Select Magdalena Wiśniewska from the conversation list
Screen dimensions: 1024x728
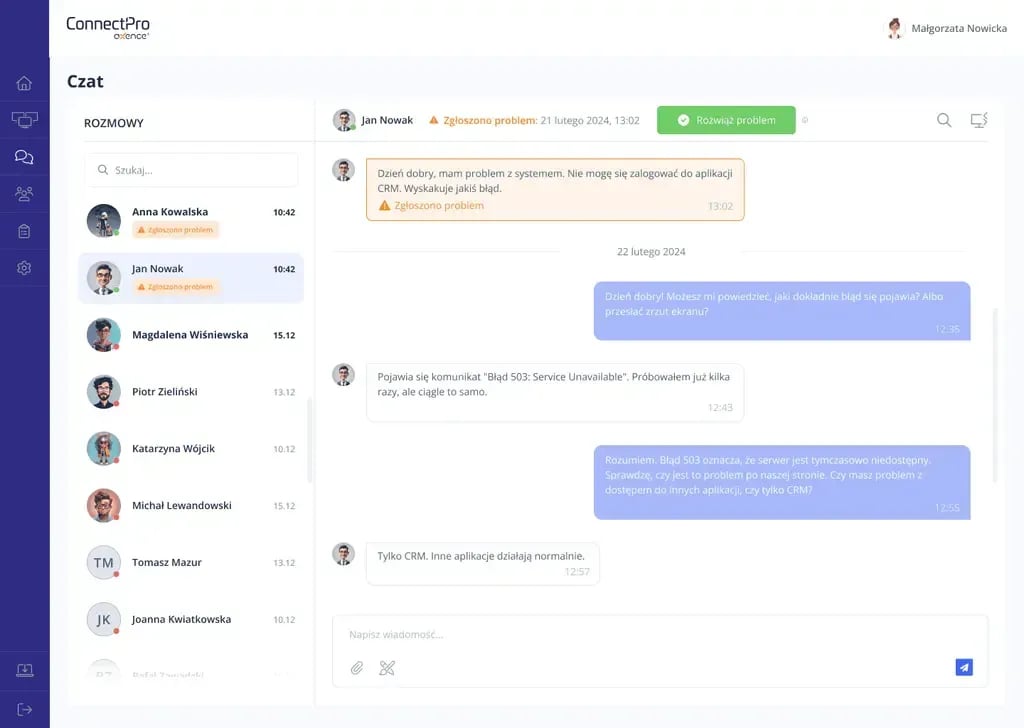[191, 333]
